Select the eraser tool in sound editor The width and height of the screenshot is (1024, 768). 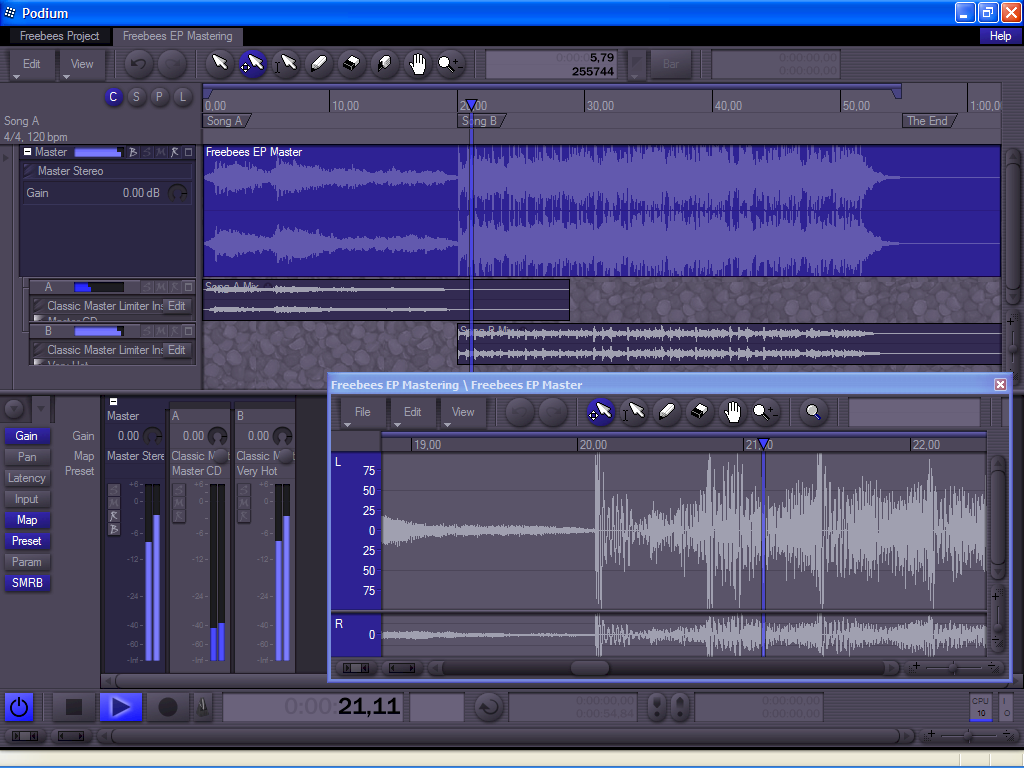point(699,412)
